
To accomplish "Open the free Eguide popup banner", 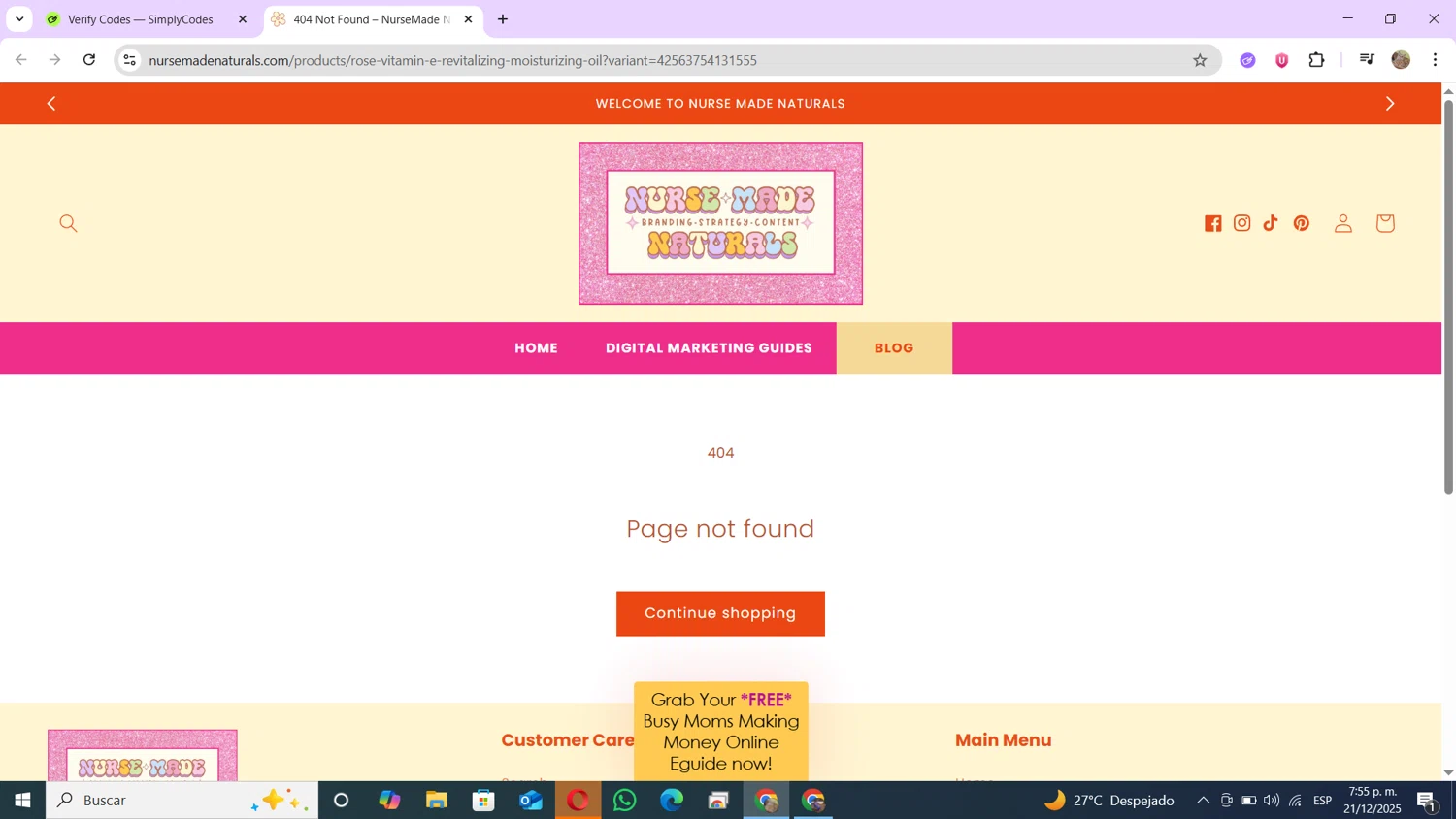I will (x=720, y=732).
